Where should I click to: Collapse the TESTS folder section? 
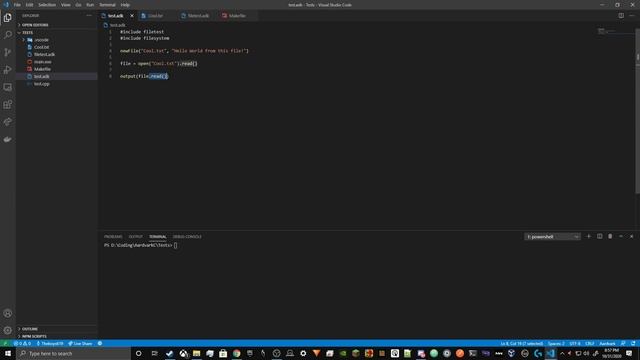(57, 32)
